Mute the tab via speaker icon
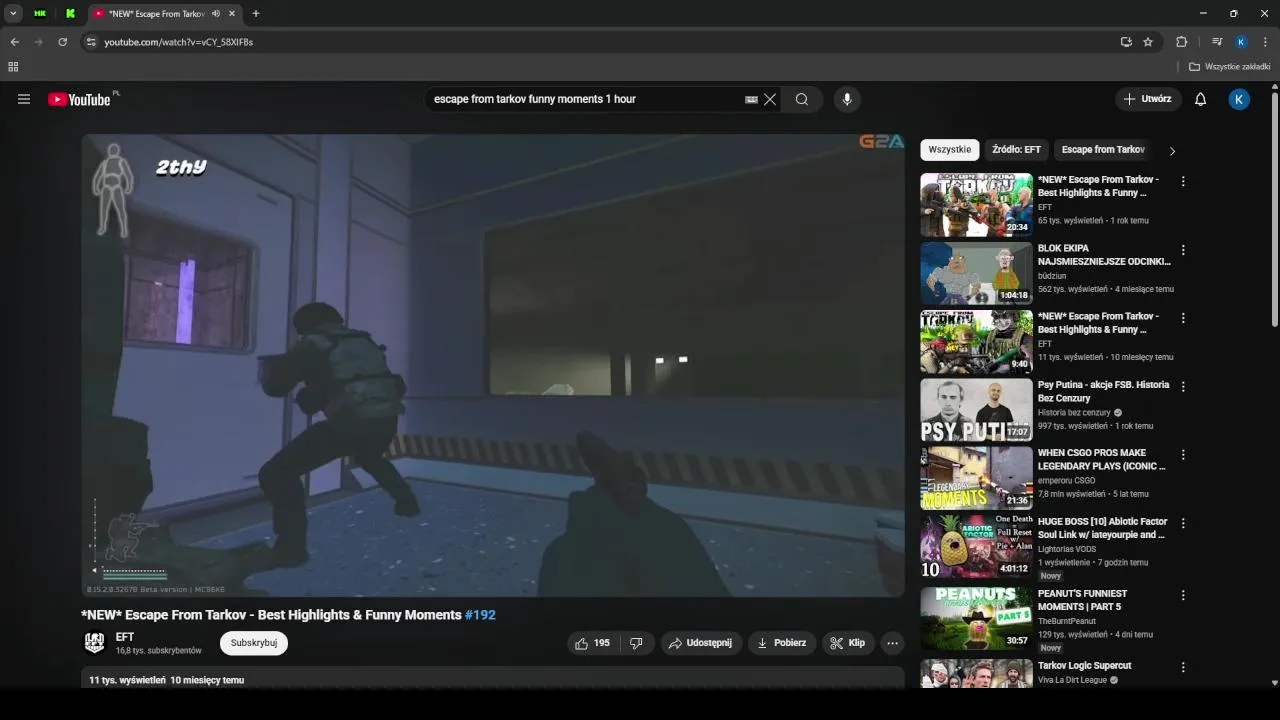The image size is (1280, 720). (216, 14)
